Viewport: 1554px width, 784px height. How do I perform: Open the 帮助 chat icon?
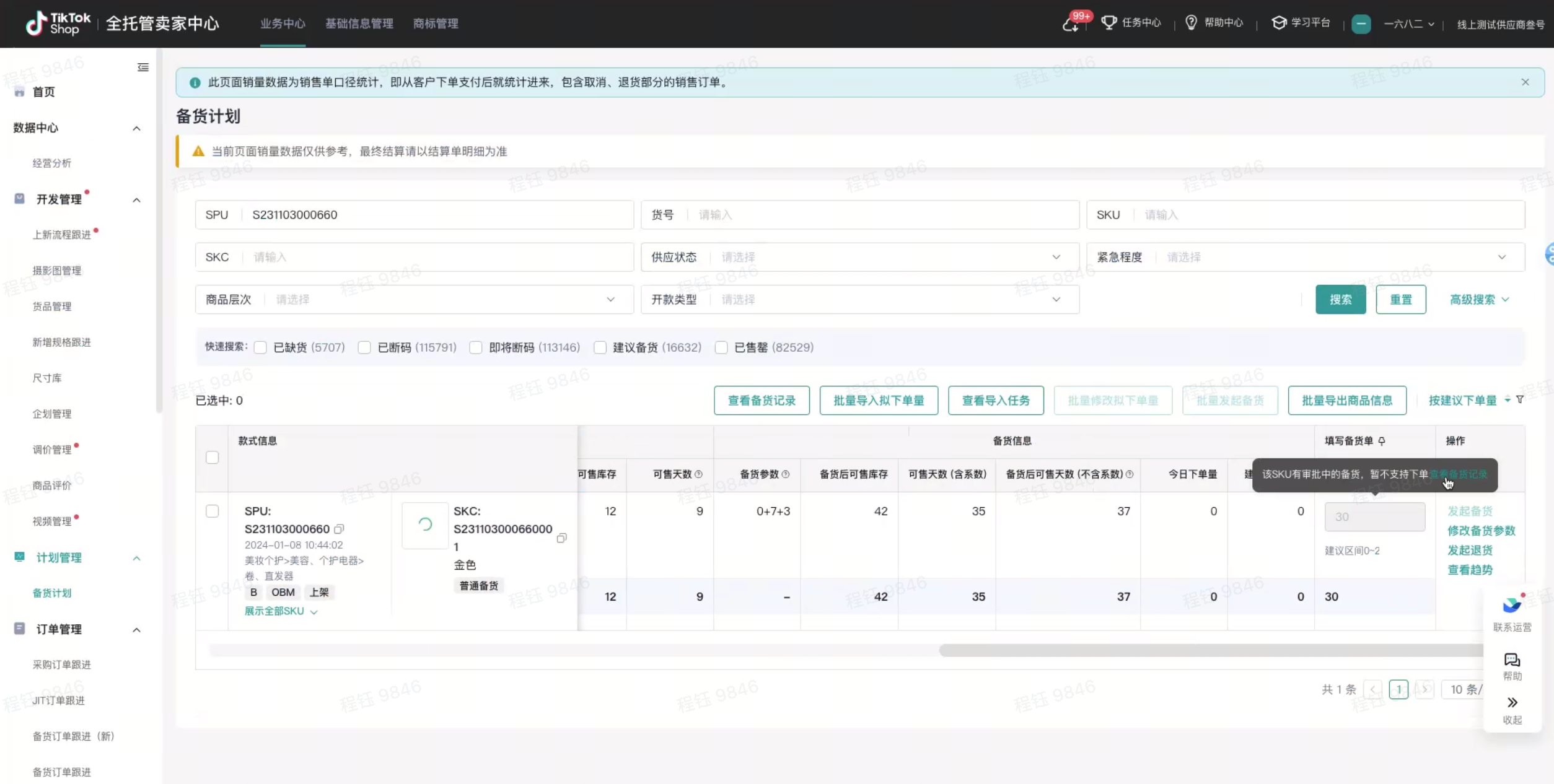click(x=1512, y=660)
